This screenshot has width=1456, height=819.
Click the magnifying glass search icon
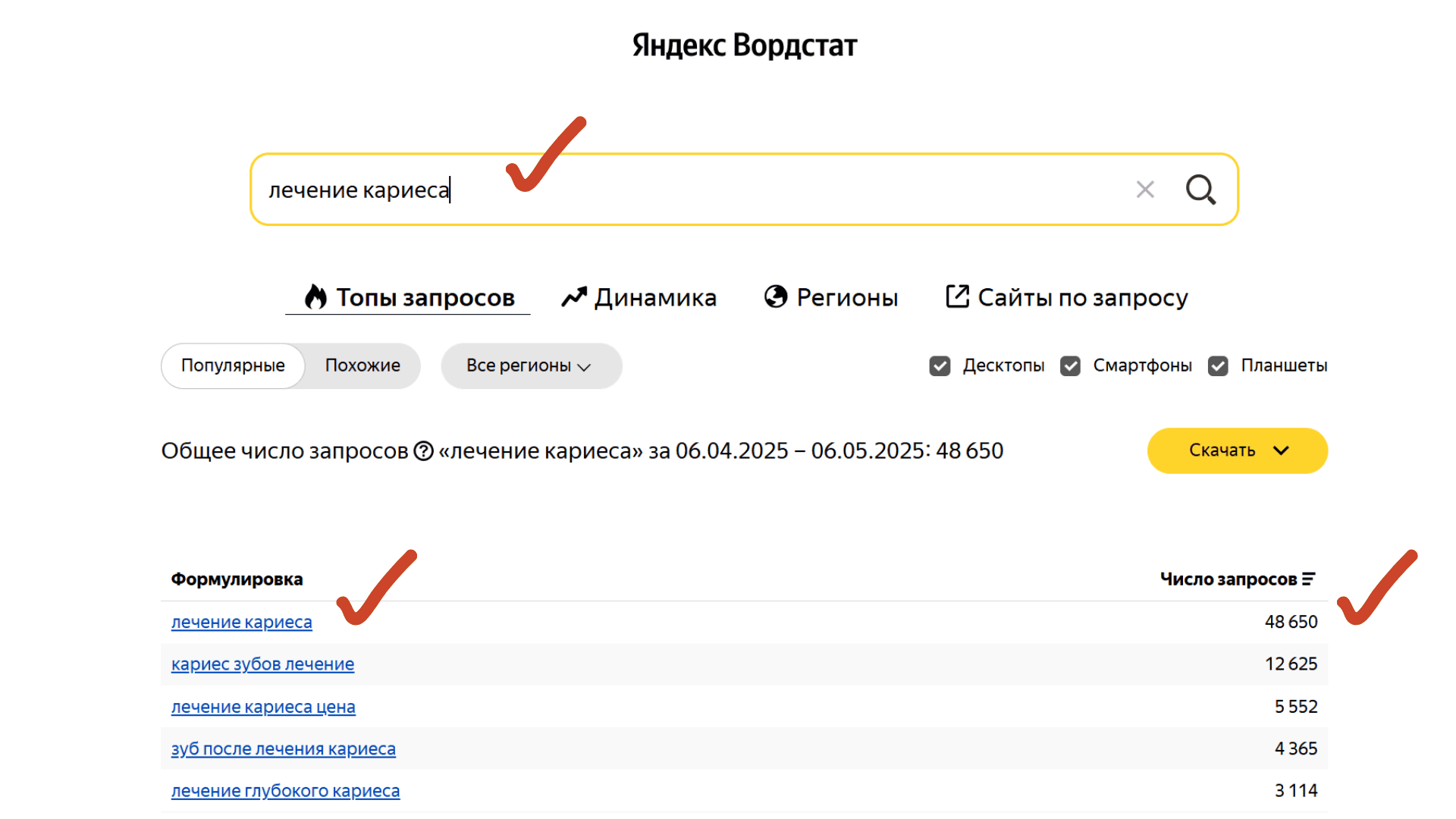point(1201,190)
